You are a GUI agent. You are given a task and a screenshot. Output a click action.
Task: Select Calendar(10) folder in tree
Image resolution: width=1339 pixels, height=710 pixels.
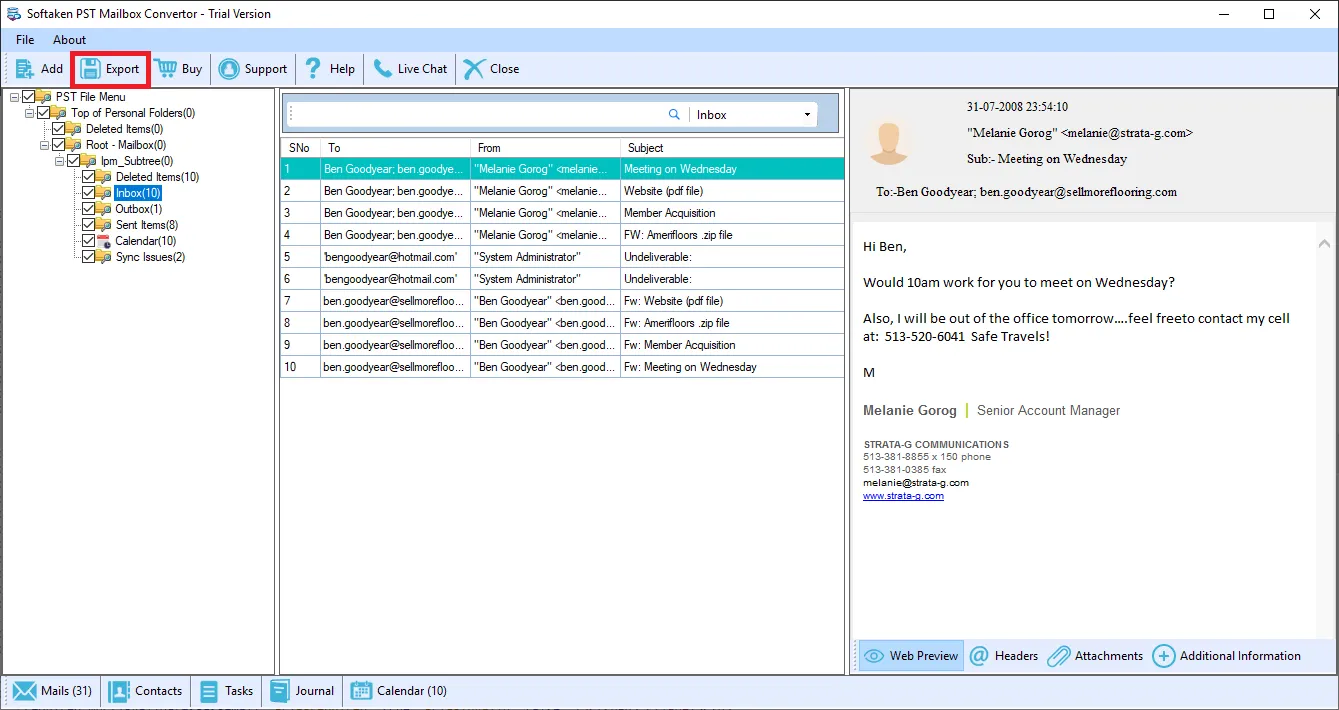click(146, 241)
